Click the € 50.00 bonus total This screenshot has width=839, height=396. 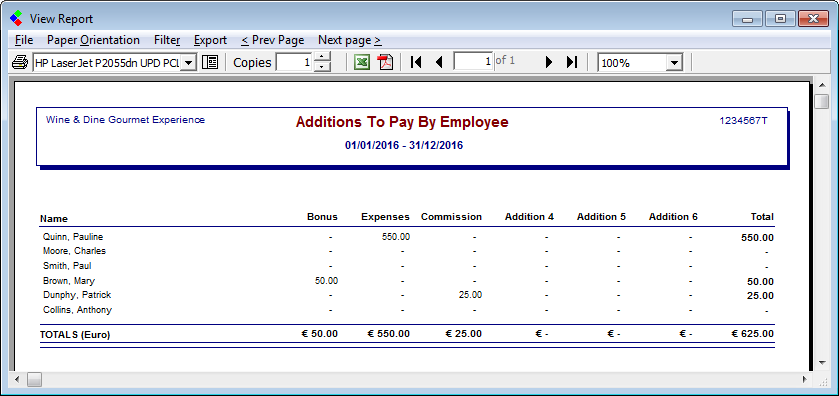320,334
